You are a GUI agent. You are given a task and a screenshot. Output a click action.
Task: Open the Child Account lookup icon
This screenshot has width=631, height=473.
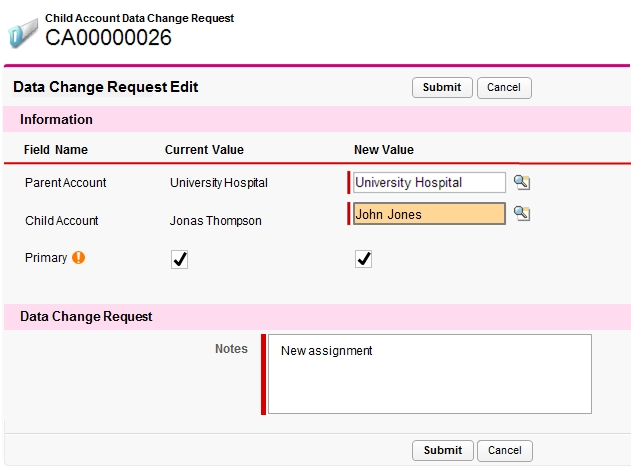point(521,213)
